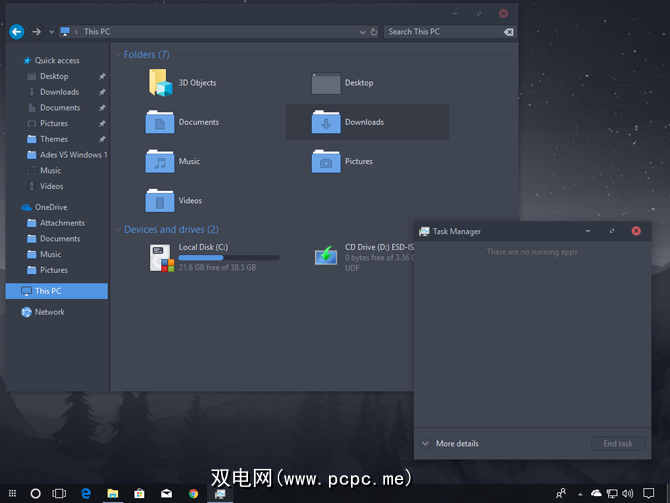Click the Task View taskbar icon
The width and height of the screenshot is (670, 503).
click(x=59, y=493)
